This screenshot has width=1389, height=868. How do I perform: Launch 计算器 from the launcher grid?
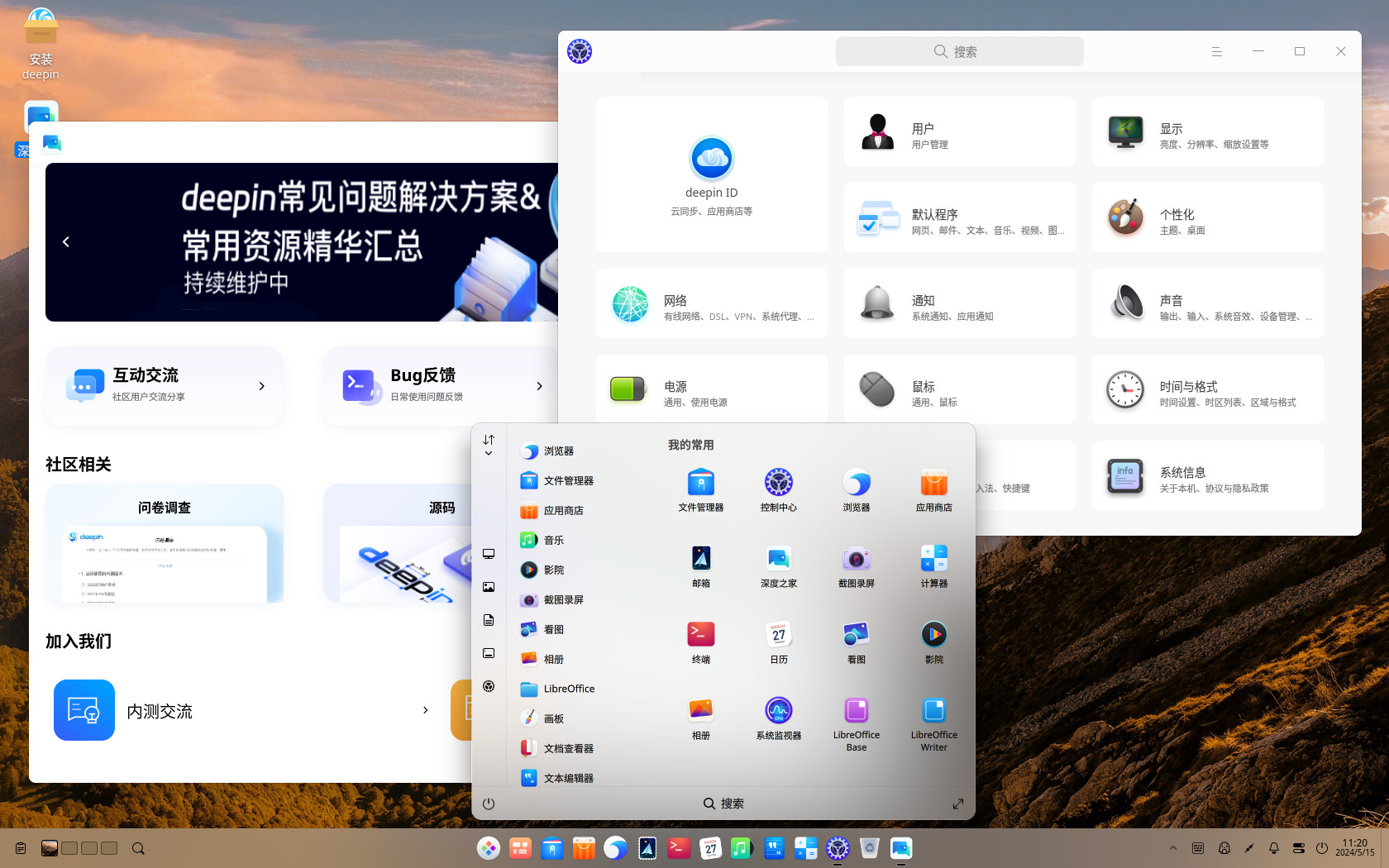point(933,566)
